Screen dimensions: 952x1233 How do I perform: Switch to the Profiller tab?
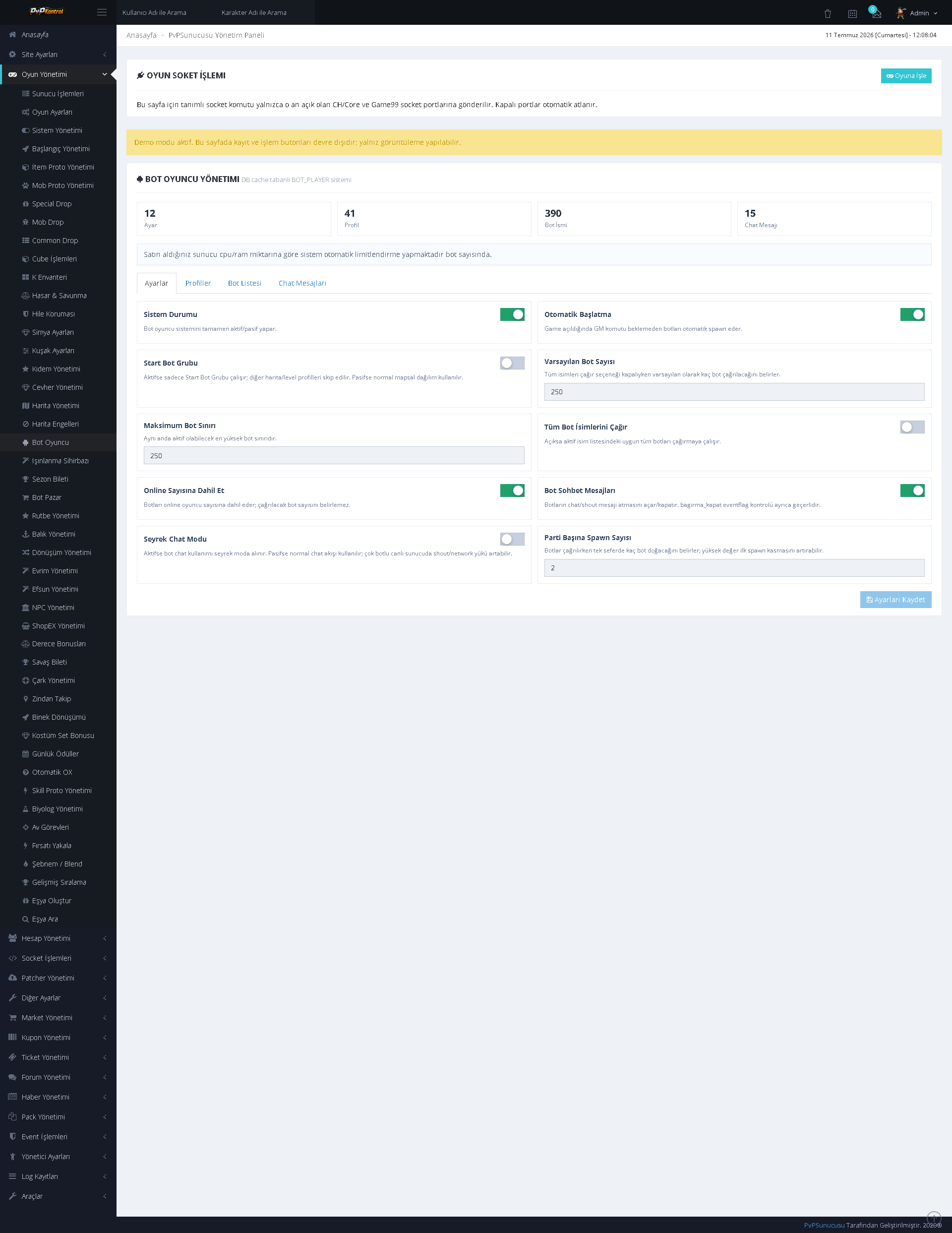[x=198, y=283]
